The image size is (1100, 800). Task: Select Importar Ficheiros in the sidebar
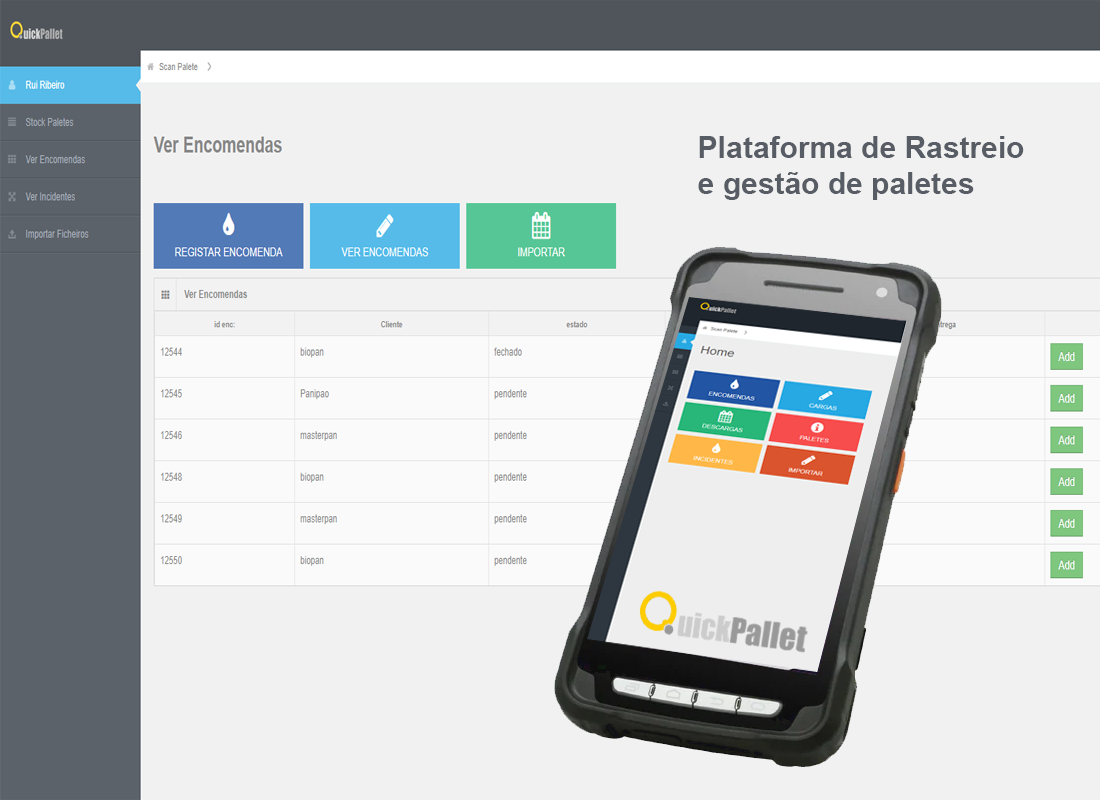click(x=56, y=234)
